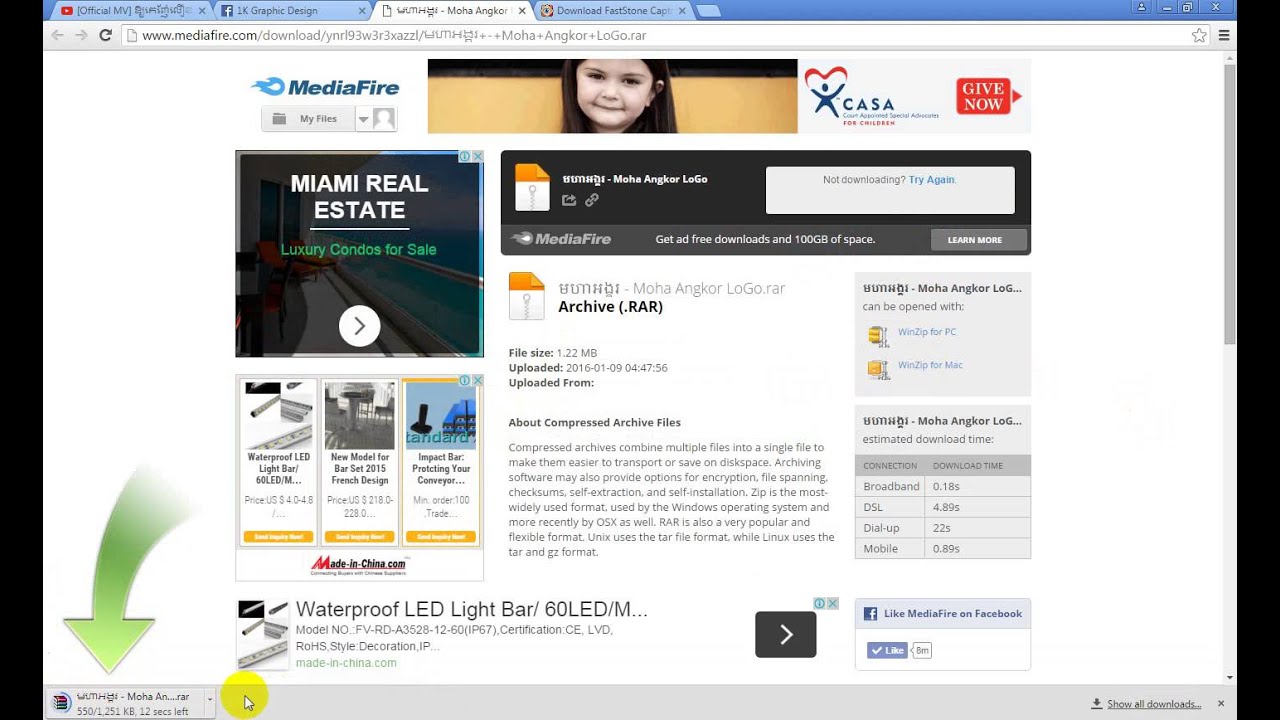Click the round arrow on the Miami Real Estate ad
Image resolution: width=1280 pixels, height=720 pixels.
click(359, 326)
